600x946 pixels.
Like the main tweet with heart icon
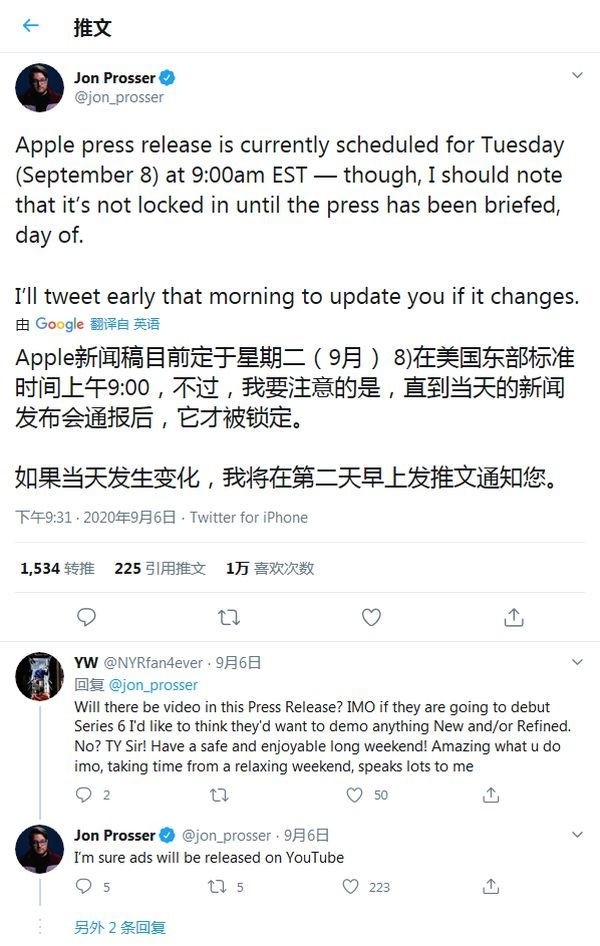(x=371, y=617)
